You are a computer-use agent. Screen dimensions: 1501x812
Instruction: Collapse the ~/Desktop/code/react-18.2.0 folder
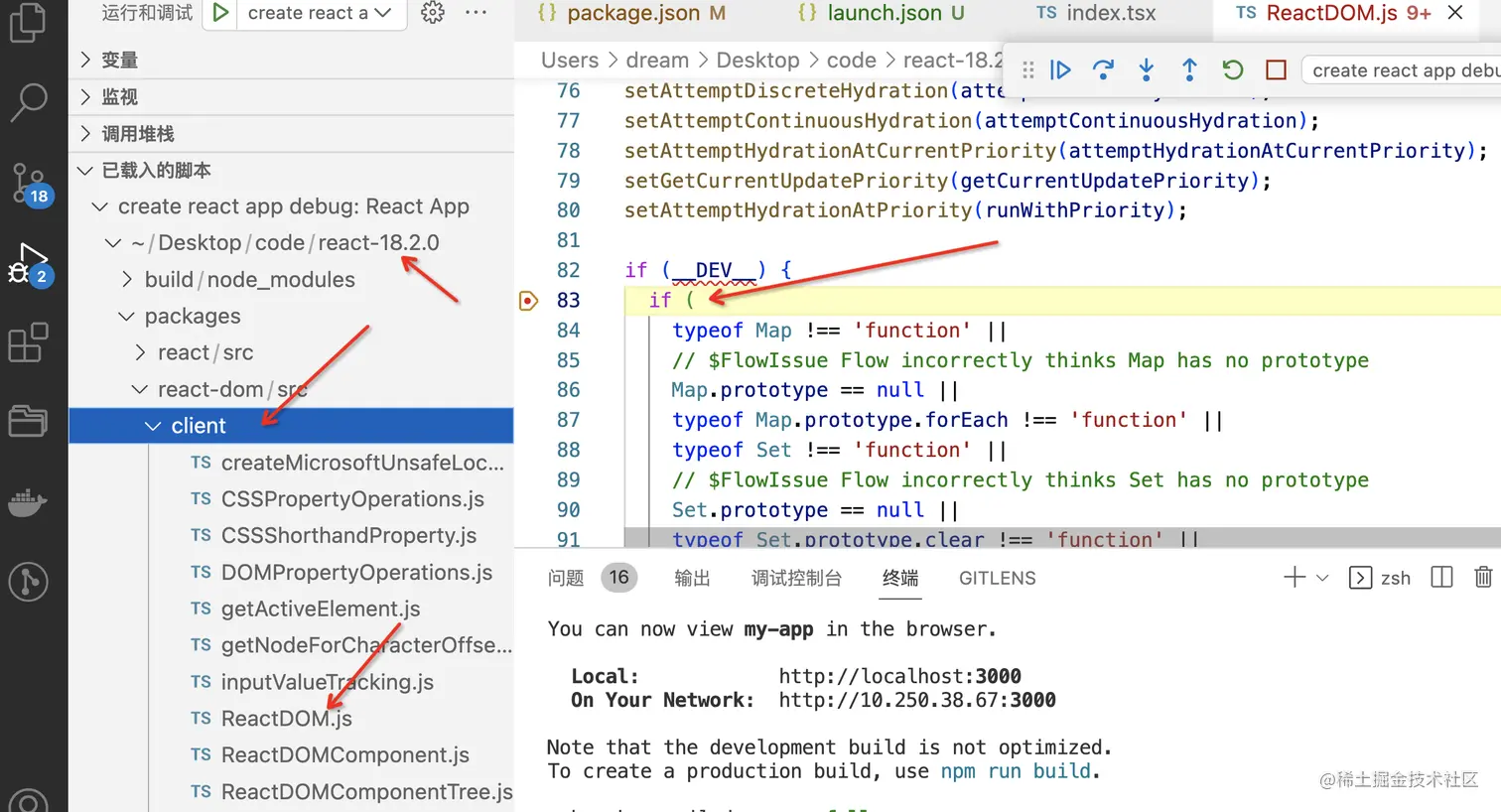coord(291,243)
